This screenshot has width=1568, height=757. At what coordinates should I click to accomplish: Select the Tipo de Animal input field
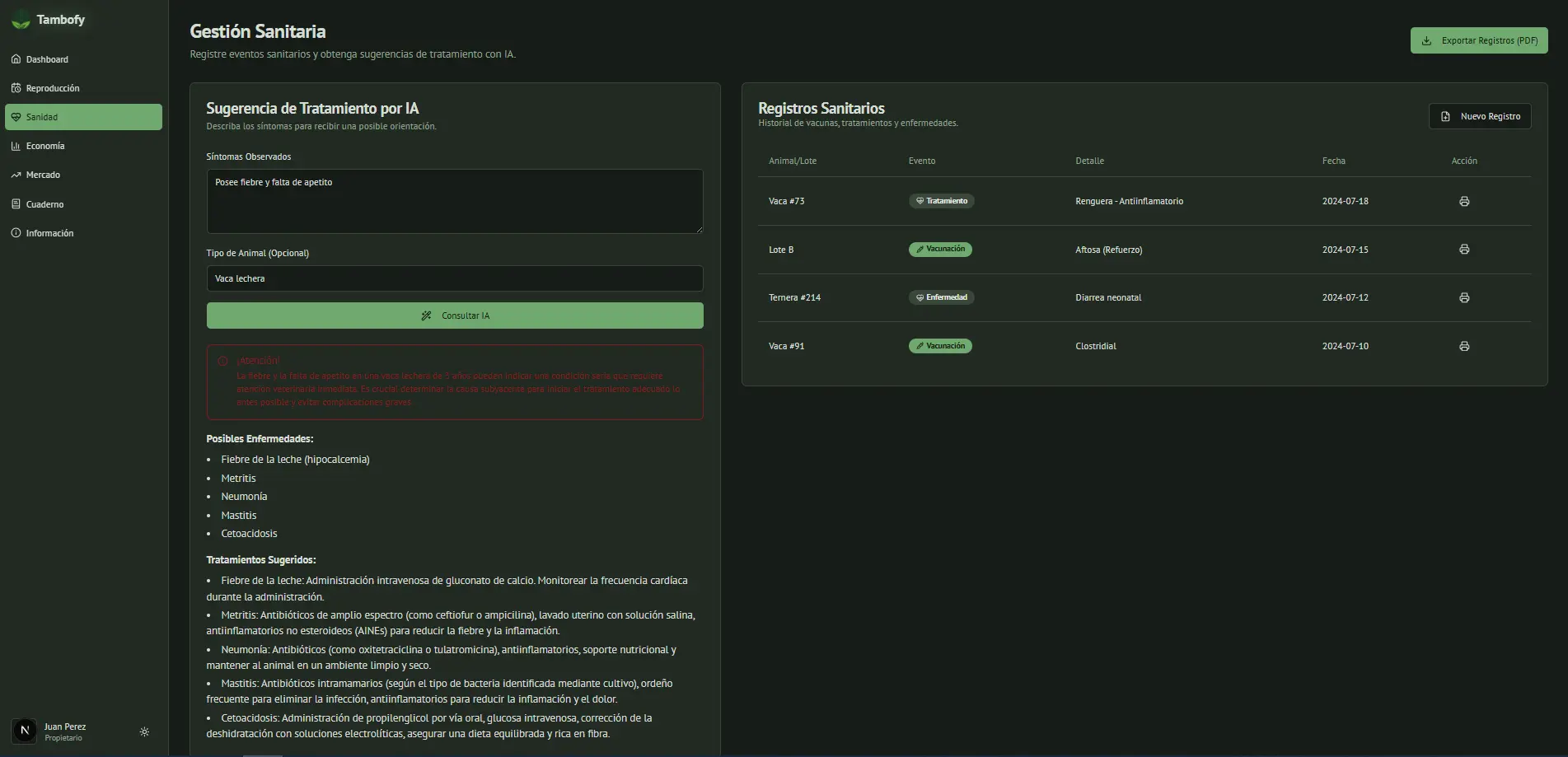[454, 278]
